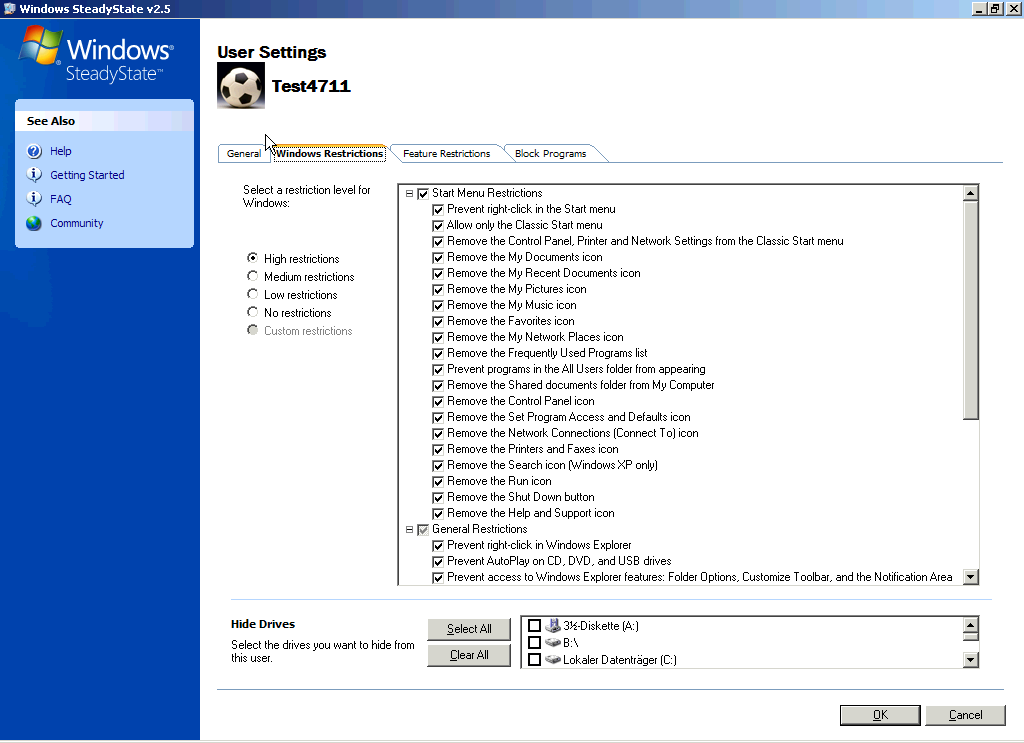Open the Windows Restrictions tab
1024x743 pixels.
click(x=329, y=153)
